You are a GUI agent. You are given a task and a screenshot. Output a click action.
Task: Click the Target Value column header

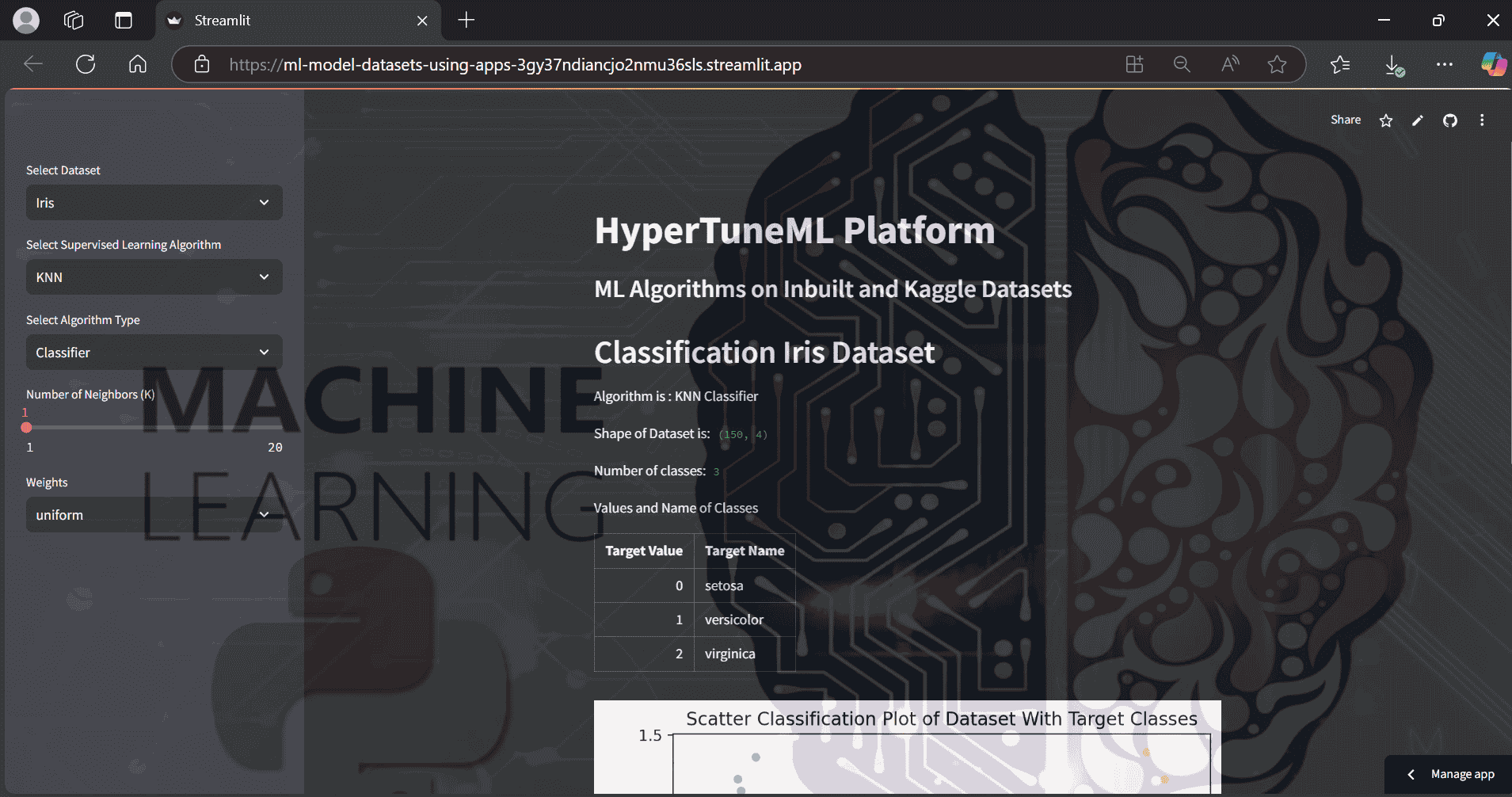[644, 551]
